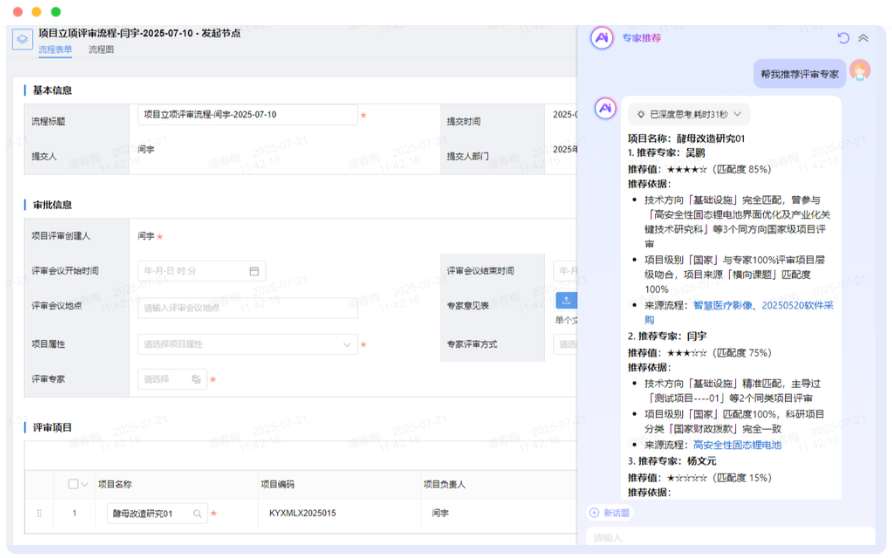
Task: Click the workflow logo icon beside the title
Action: pos(22,39)
